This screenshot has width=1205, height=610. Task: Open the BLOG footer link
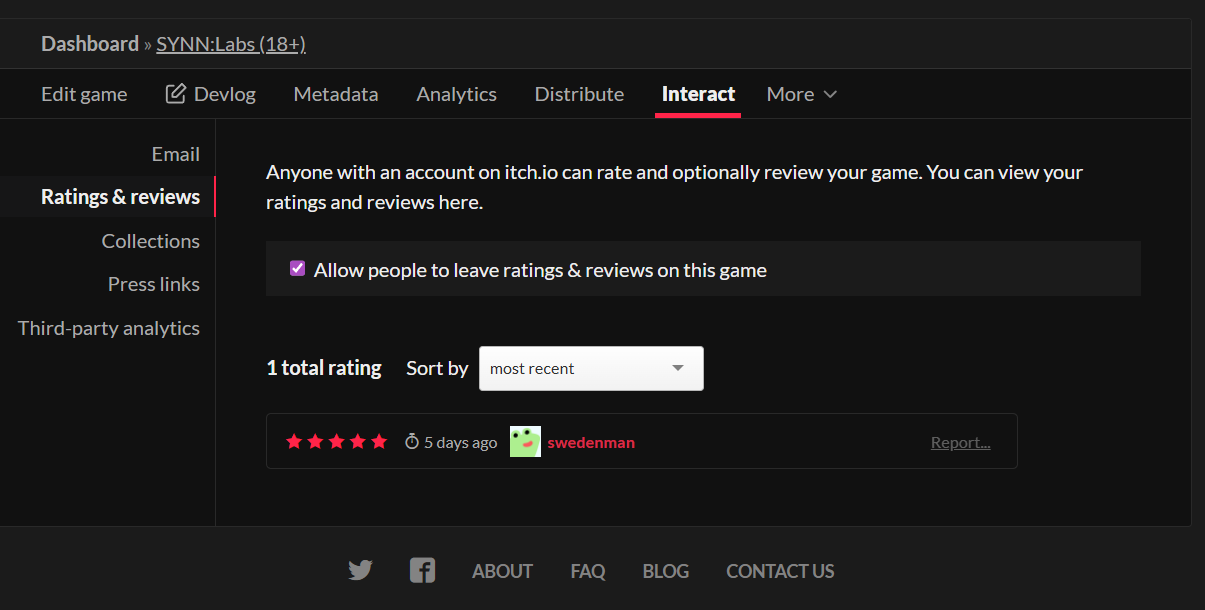coord(666,571)
